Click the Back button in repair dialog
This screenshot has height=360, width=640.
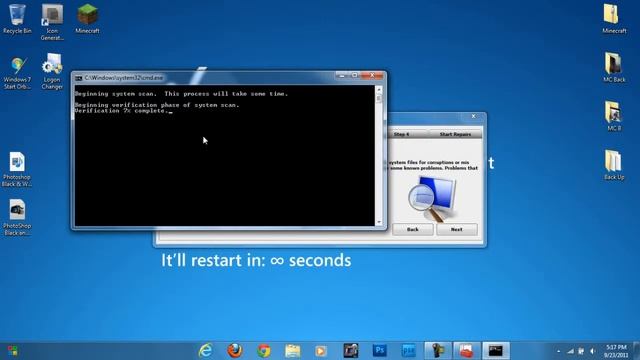413,229
